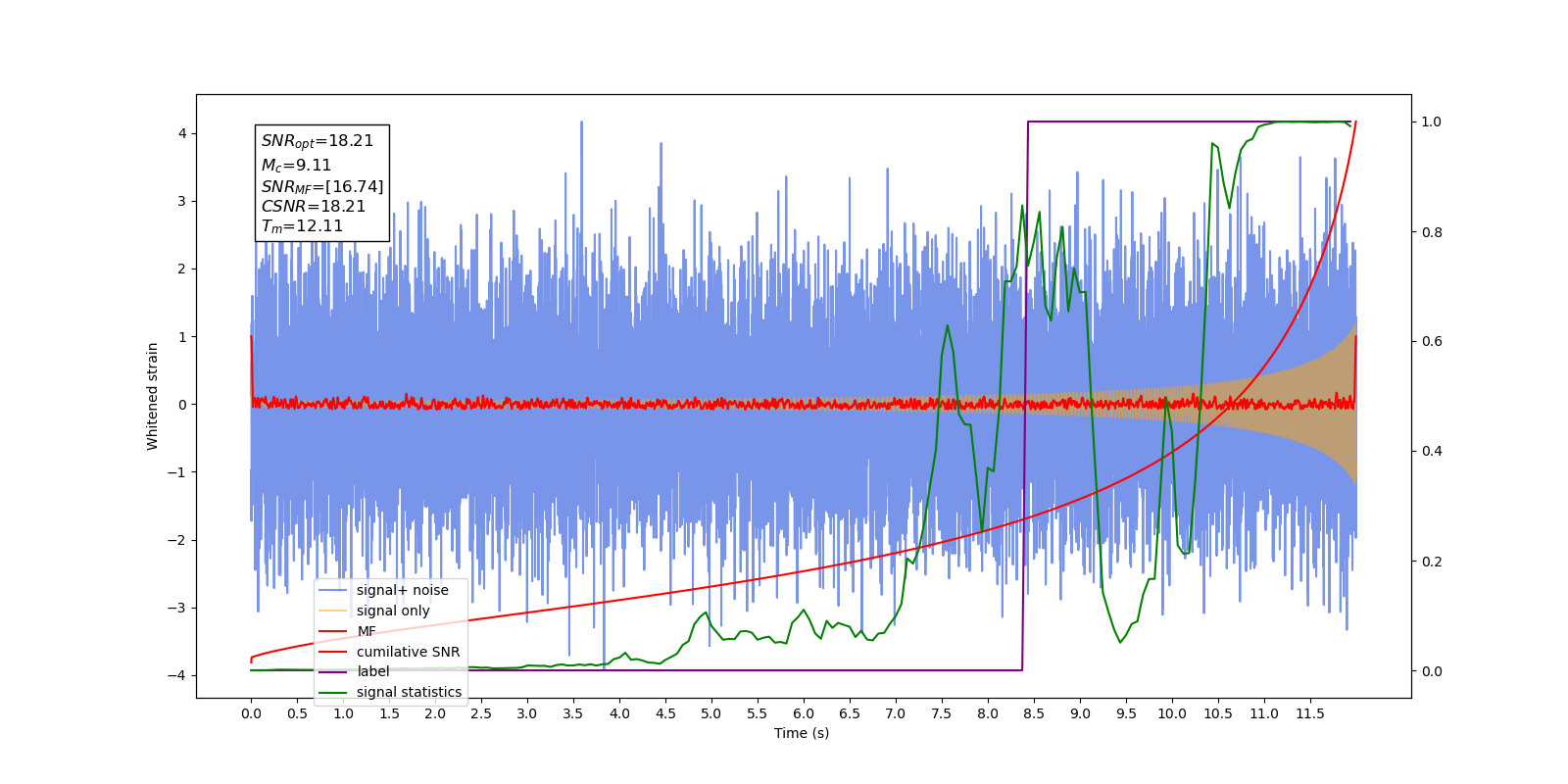Click the 0.8 tick on right axis
This screenshot has height=784, width=1568.
pos(1432,232)
